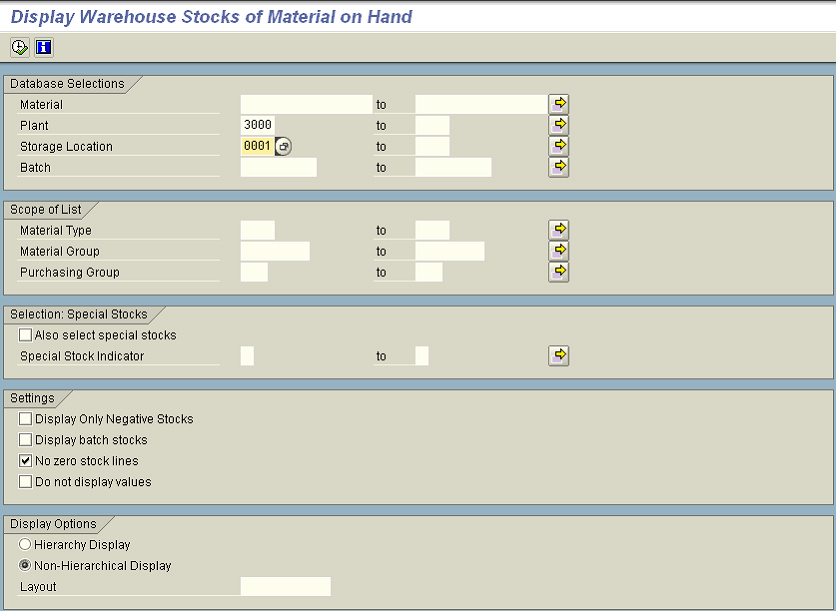Click the Execute clock icon in toolbar

click(x=20, y=47)
